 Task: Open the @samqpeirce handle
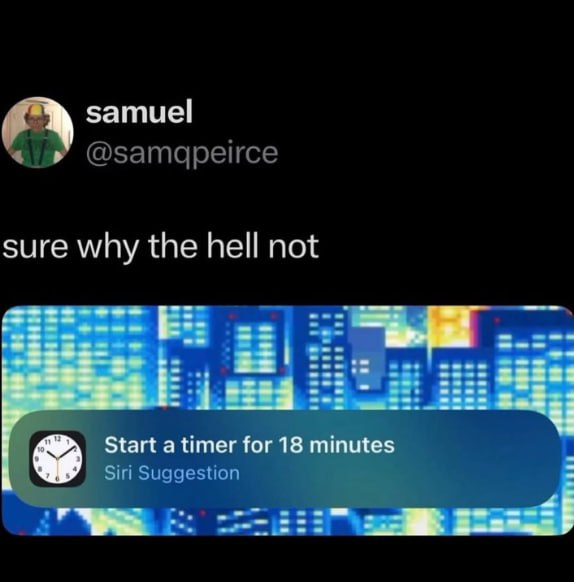click(x=182, y=153)
